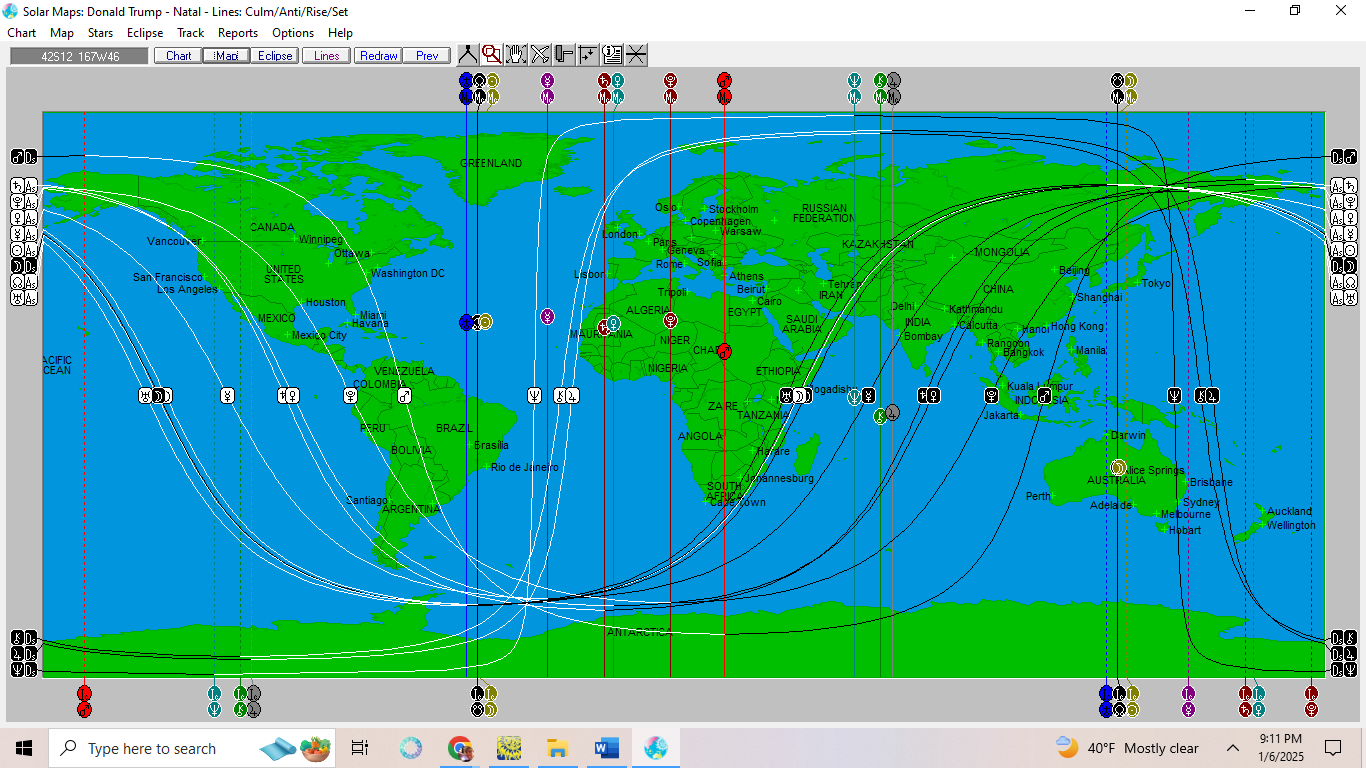Viewport: 1366px width, 768px height.
Task: Click the Cairo city label
Action: point(769,301)
